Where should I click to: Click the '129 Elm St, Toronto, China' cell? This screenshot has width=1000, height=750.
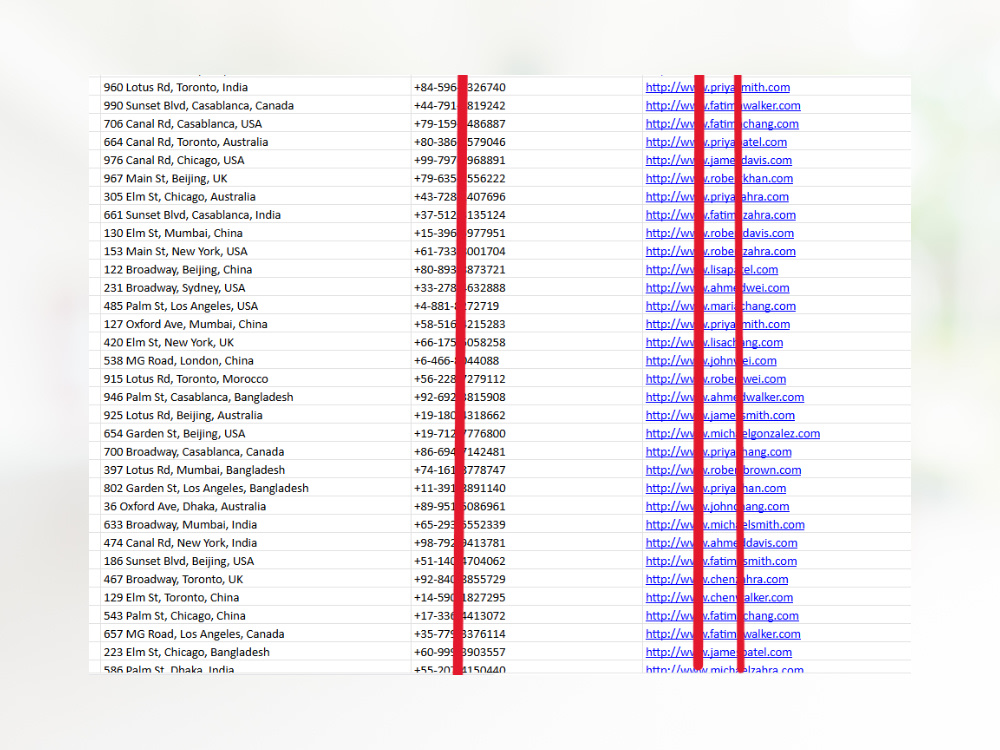pyautogui.click(x=171, y=598)
